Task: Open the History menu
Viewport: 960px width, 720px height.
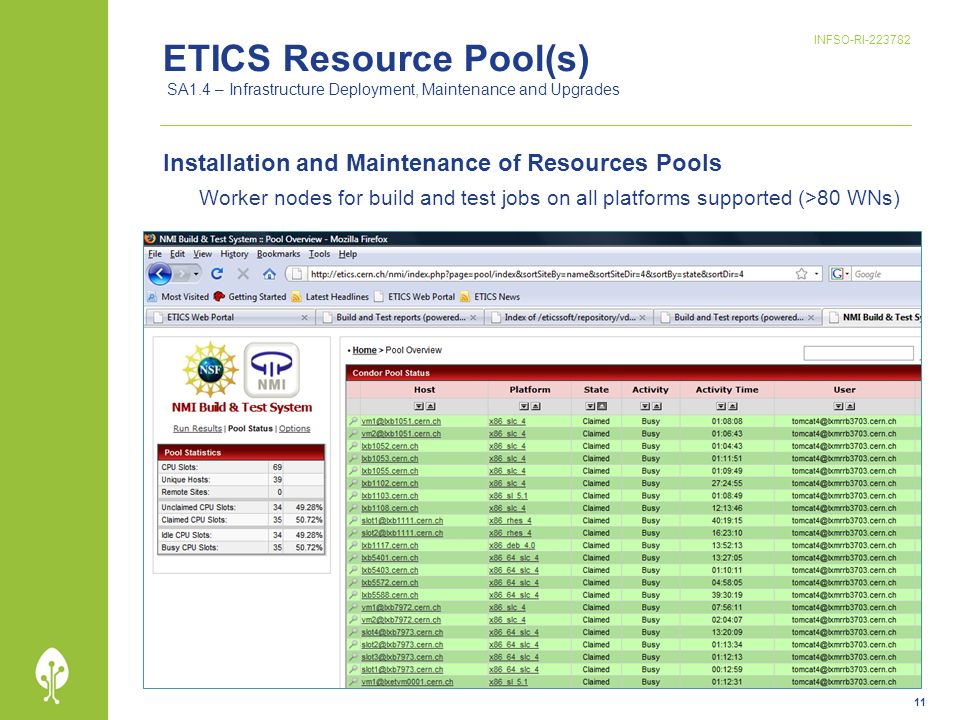Action: click(x=234, y=254)
